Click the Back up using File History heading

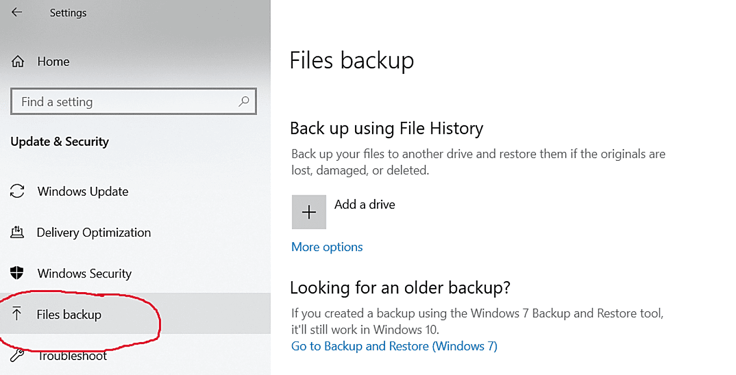coord(386,129)
